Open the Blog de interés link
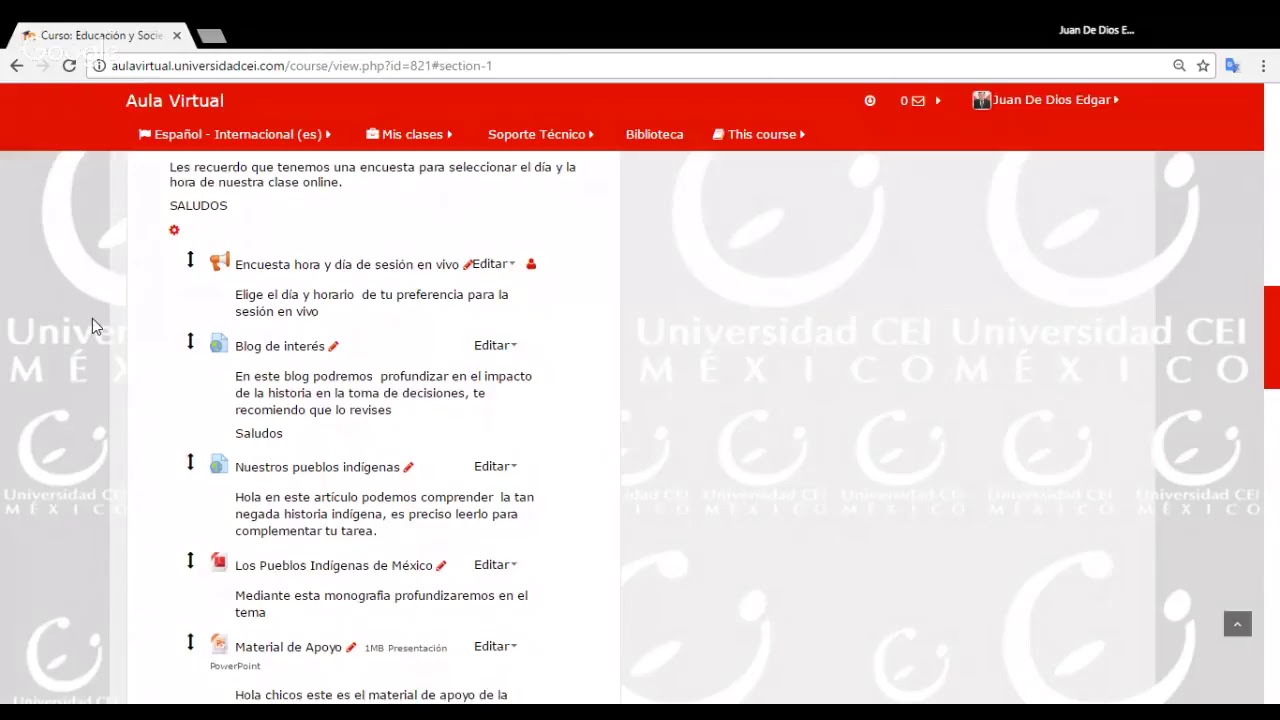The height and width of the screenshot is (720, 1280). (x=280, y=346)
